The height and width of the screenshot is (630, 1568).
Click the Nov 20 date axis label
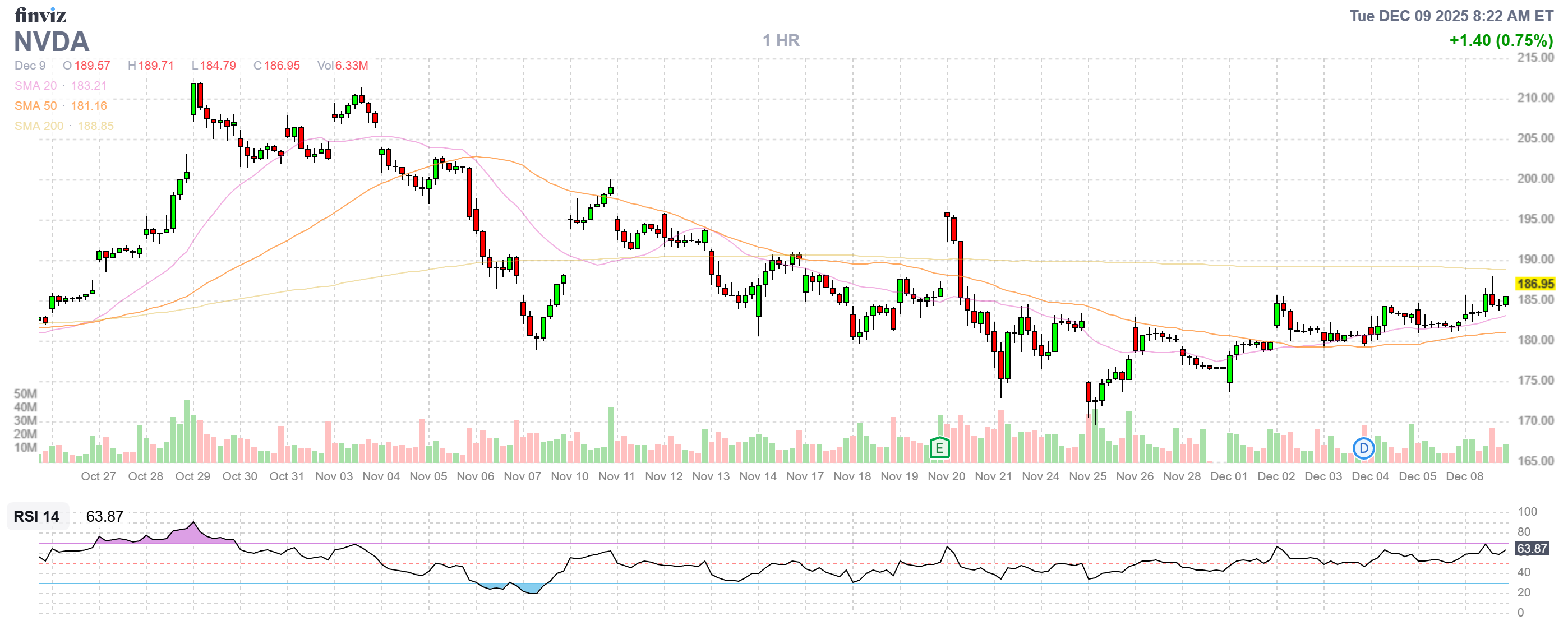tap(946, 476)
